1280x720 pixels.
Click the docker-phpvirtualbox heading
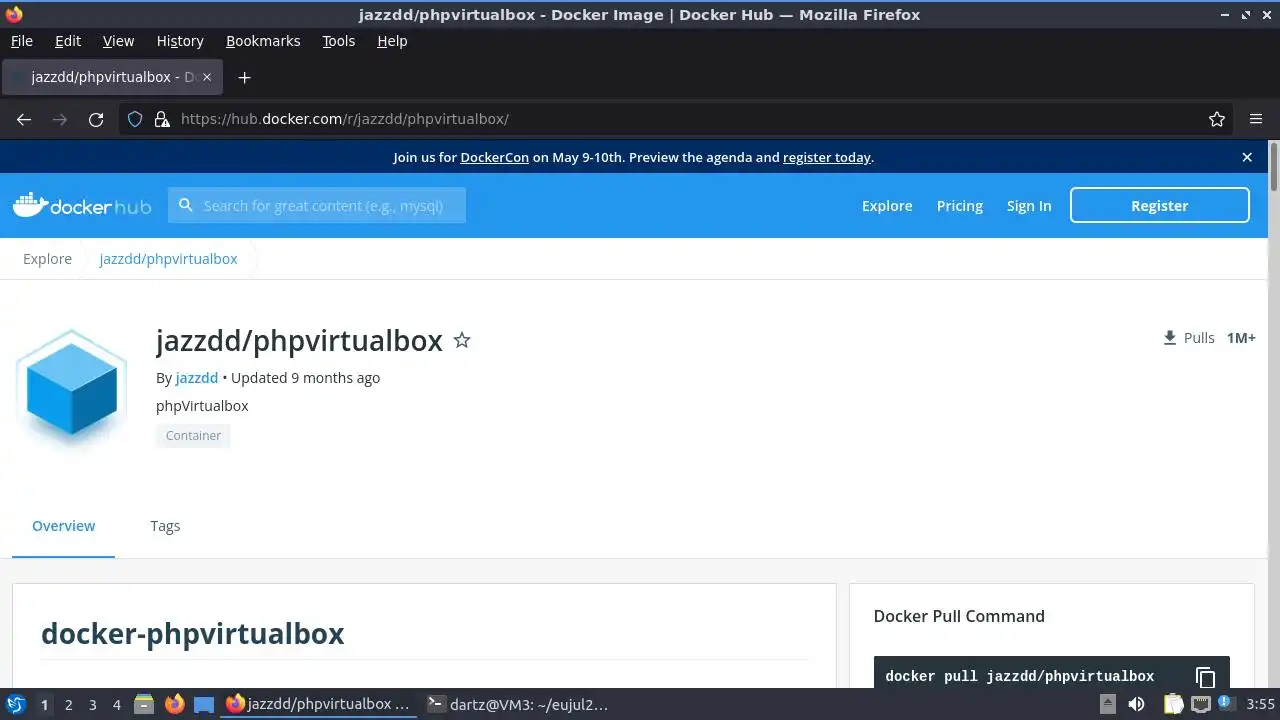pyautogui.click(x=193, y=634)
